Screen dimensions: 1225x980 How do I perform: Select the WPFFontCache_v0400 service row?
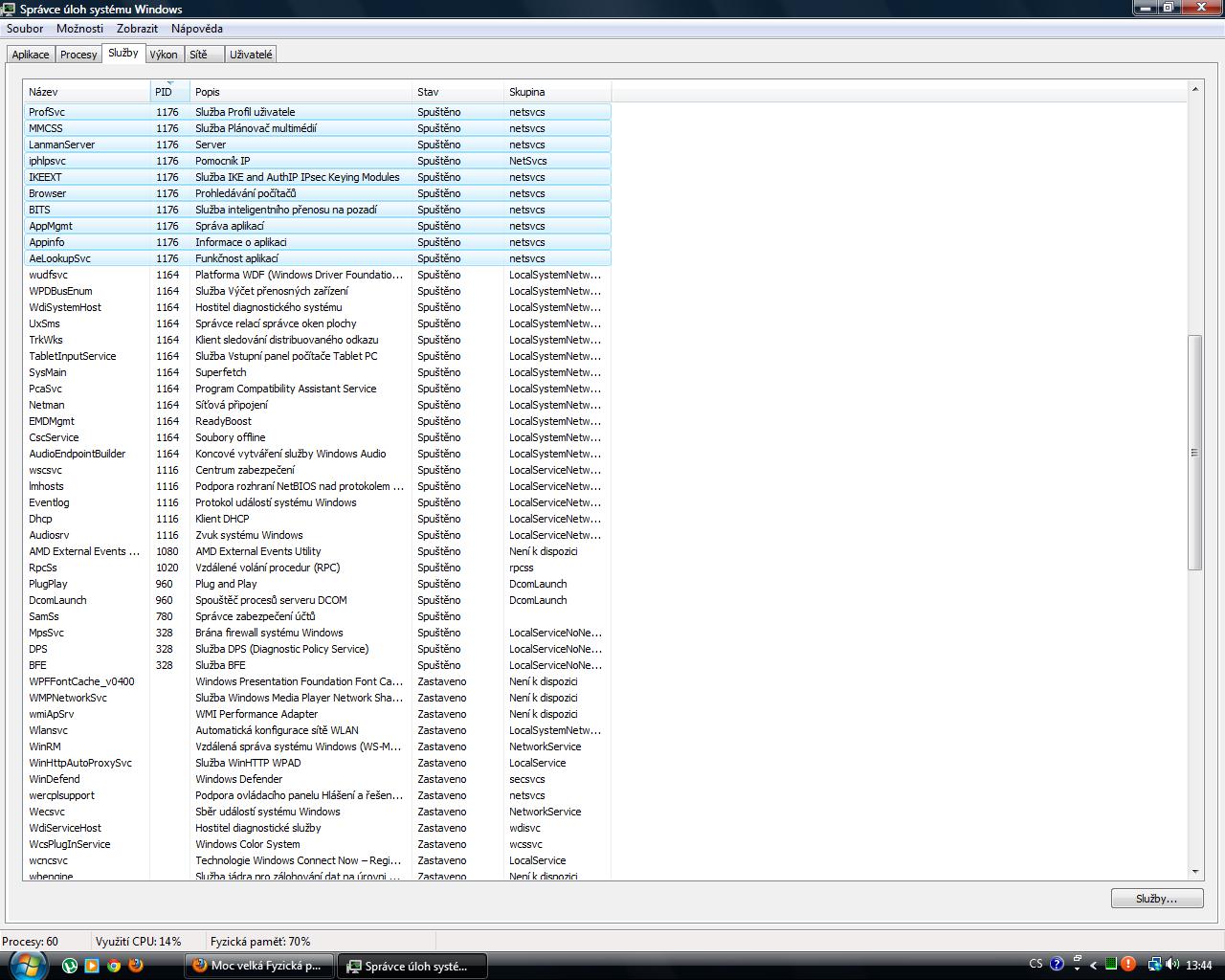click(317, 681)
